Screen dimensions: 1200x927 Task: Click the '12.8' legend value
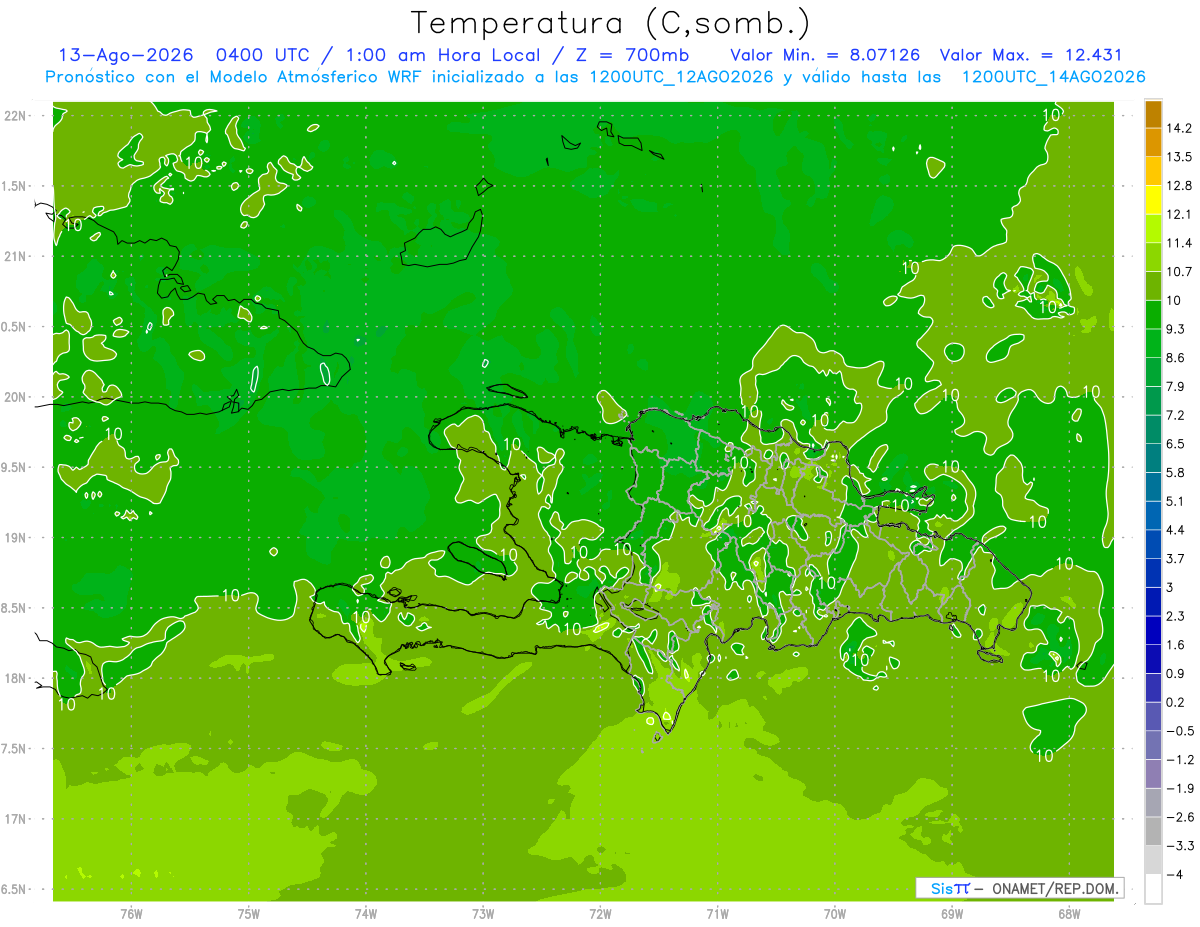[1178, 186]
